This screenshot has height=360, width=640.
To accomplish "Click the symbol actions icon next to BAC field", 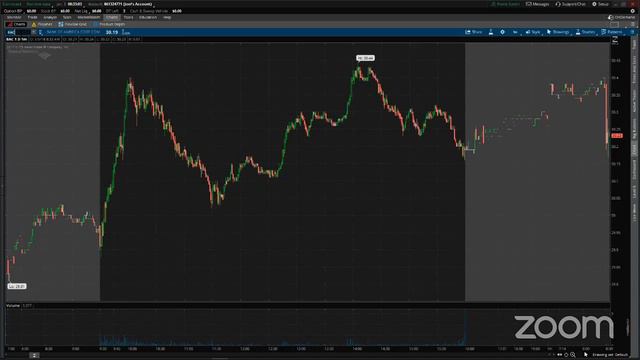I will click(40, 32).
